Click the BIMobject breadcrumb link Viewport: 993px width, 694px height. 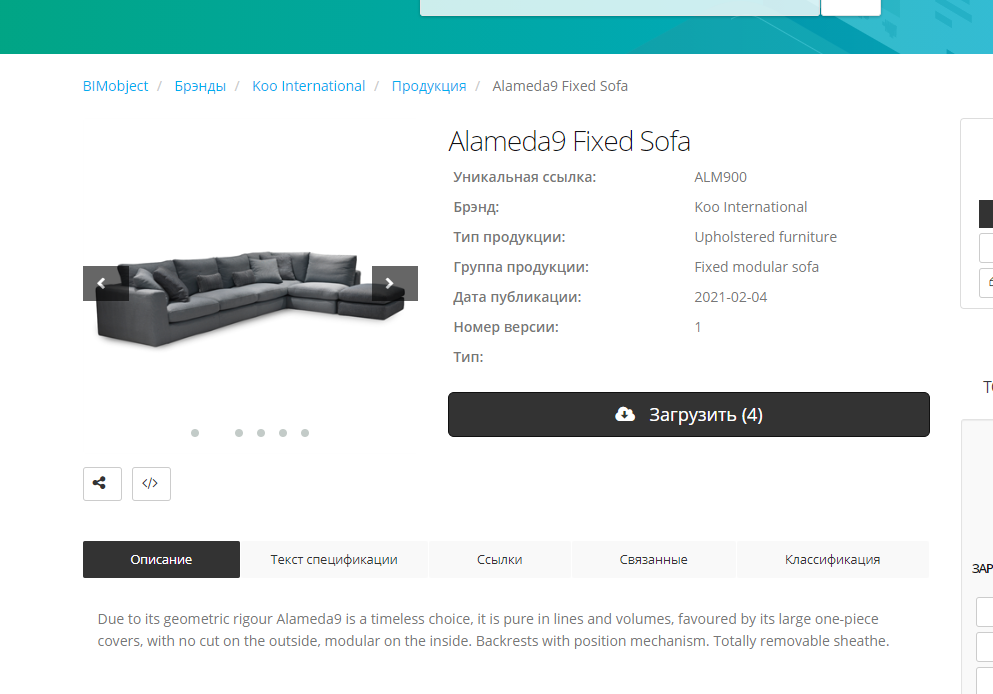click(115, 86)
